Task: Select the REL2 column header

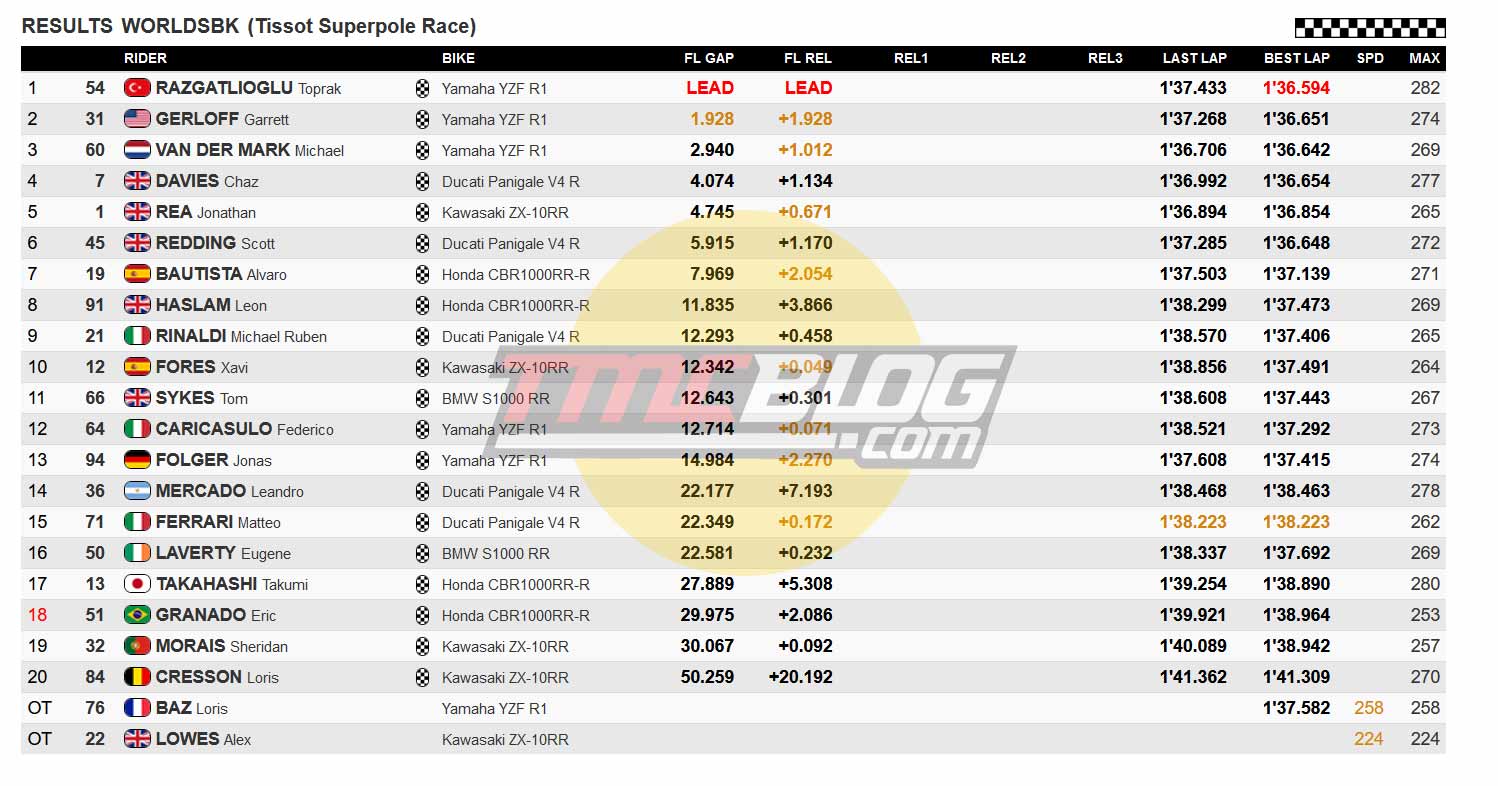Action: (x=1008, y=58)
